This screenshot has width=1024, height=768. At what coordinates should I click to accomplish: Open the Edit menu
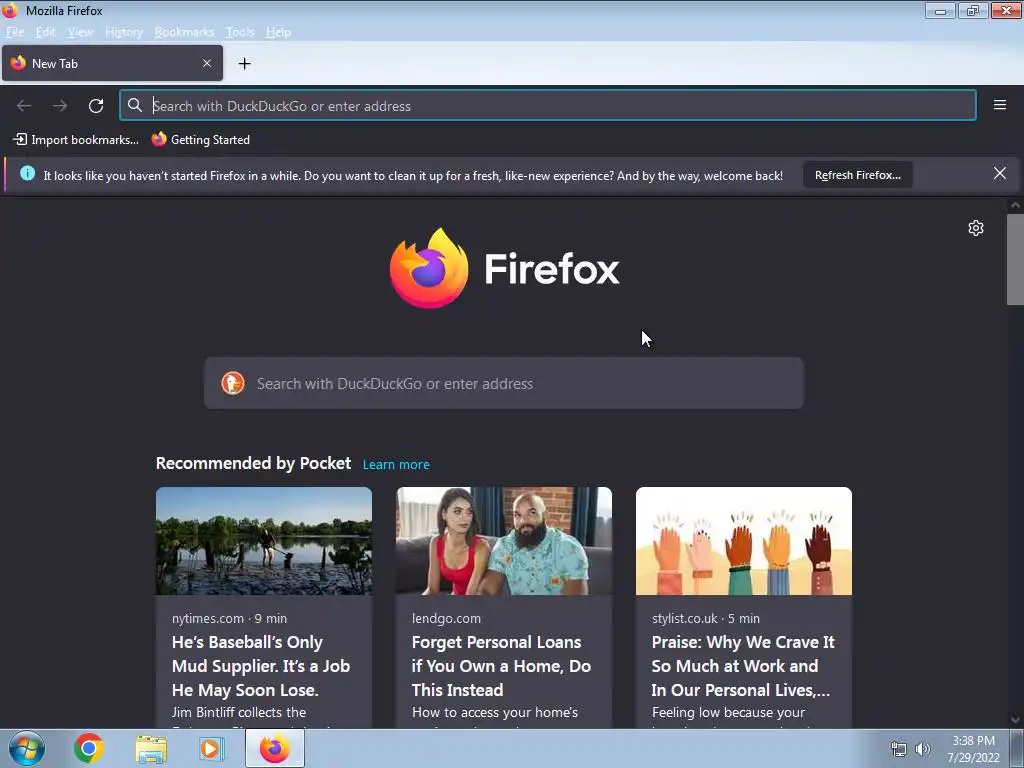(45, 32)
